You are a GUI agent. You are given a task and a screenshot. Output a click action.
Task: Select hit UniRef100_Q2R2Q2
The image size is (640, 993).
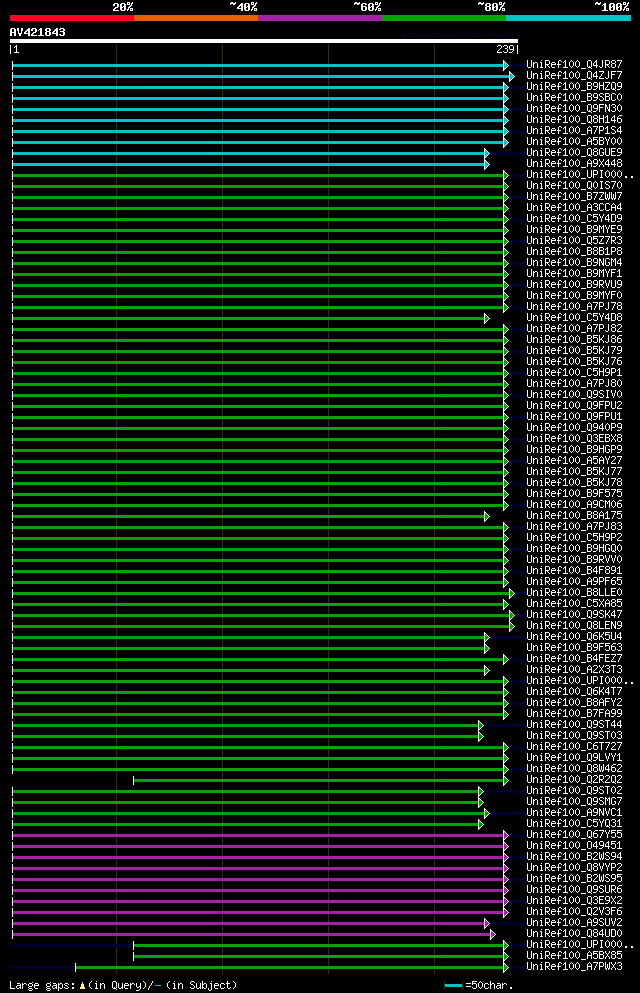574,780
